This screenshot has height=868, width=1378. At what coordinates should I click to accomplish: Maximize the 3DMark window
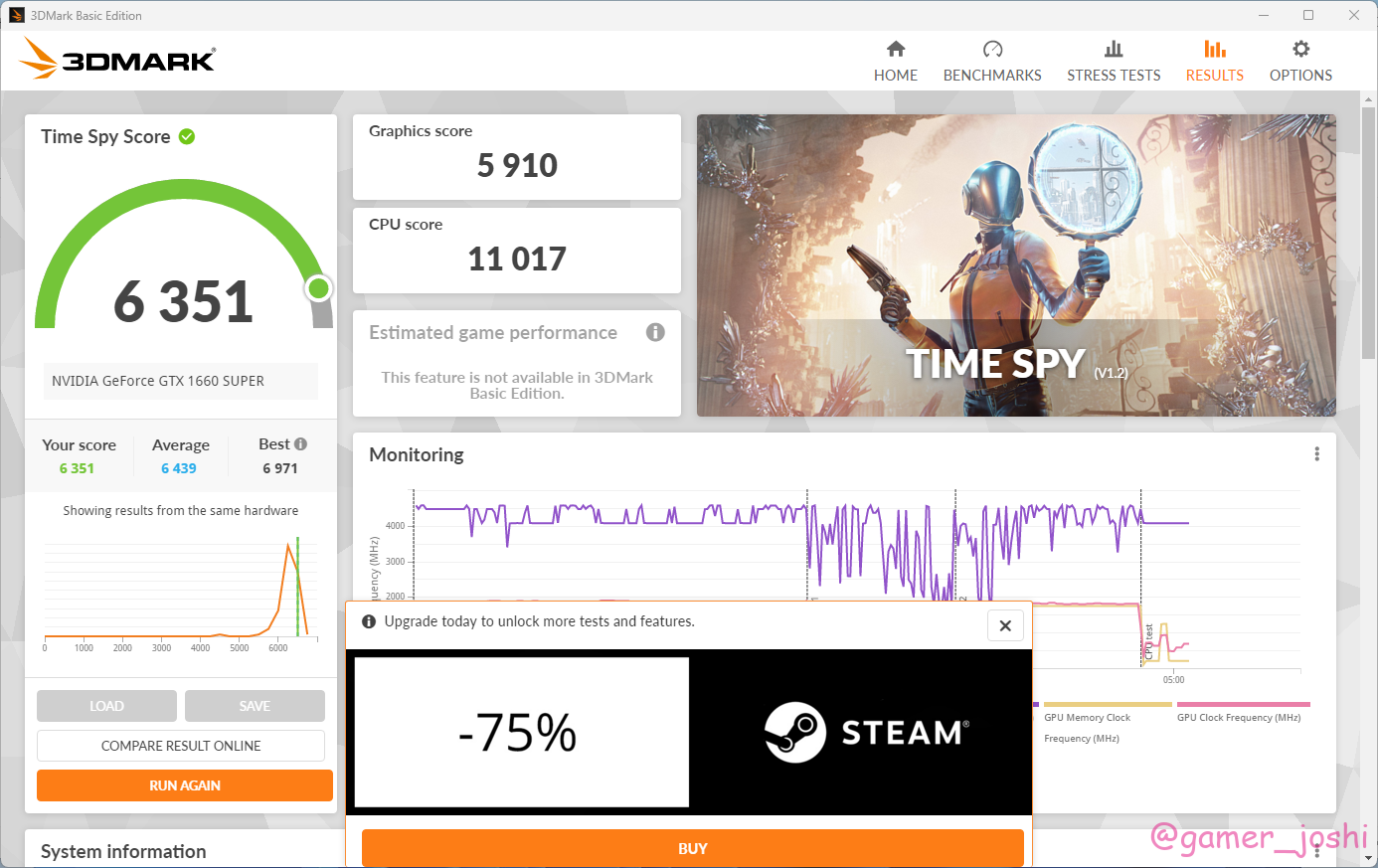click(x=1308, y=15)
